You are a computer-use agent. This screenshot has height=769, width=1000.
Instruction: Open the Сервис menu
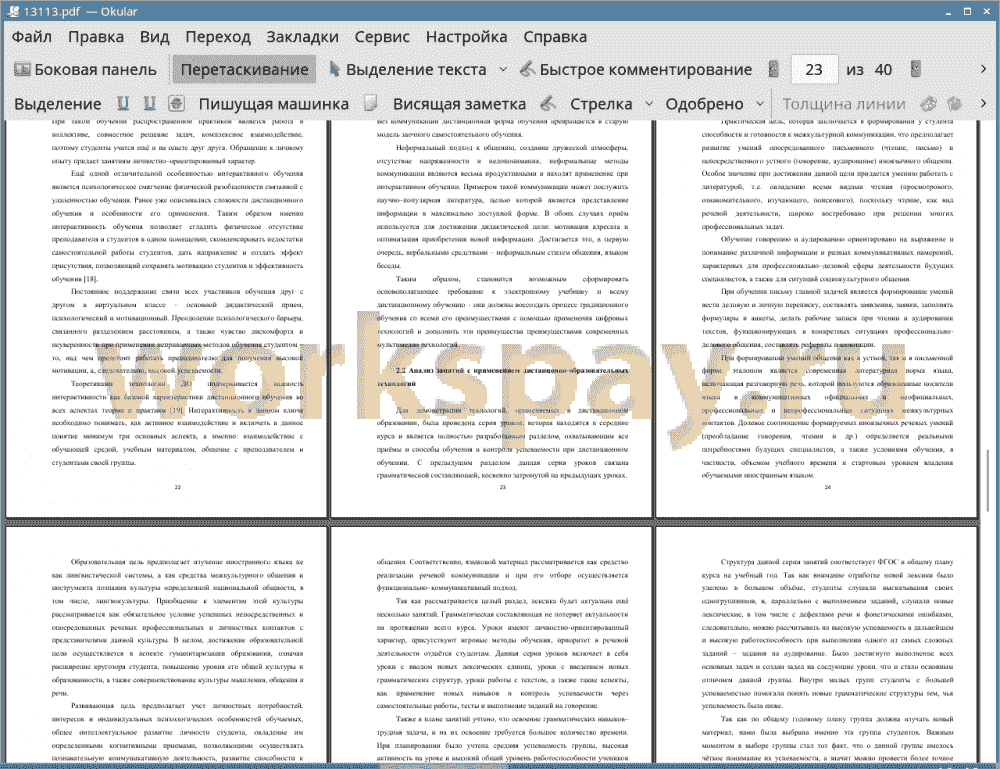382,37
